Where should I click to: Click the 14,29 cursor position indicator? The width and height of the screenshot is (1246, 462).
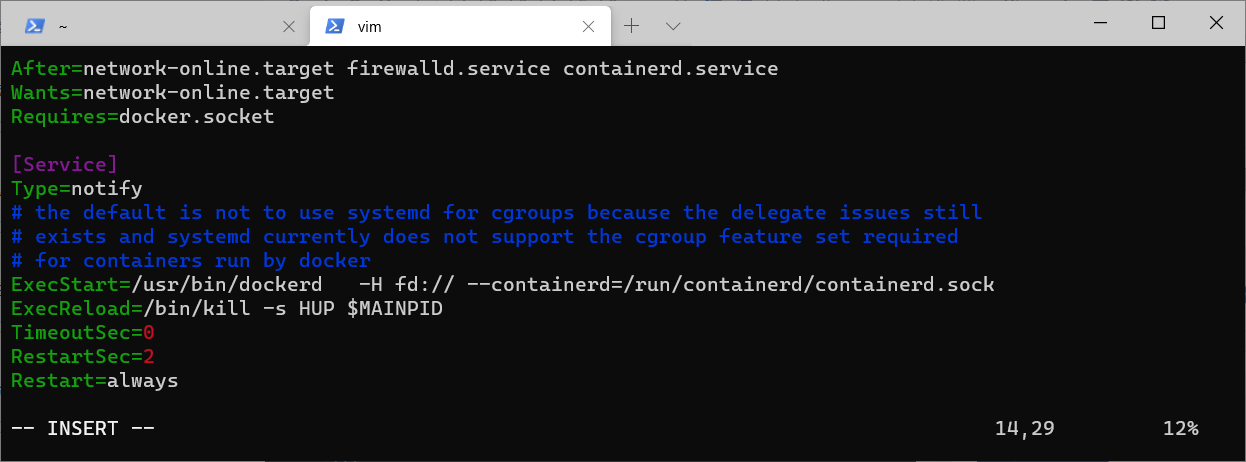pos(1024,429)
